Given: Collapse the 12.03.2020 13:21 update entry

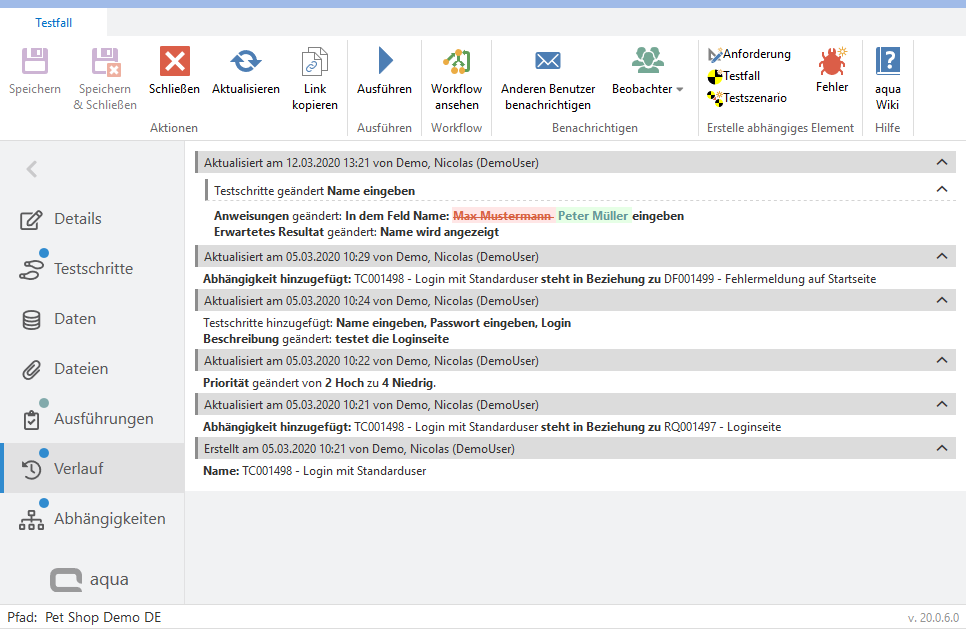Looking at the screenshot, I should coord(940,162).
